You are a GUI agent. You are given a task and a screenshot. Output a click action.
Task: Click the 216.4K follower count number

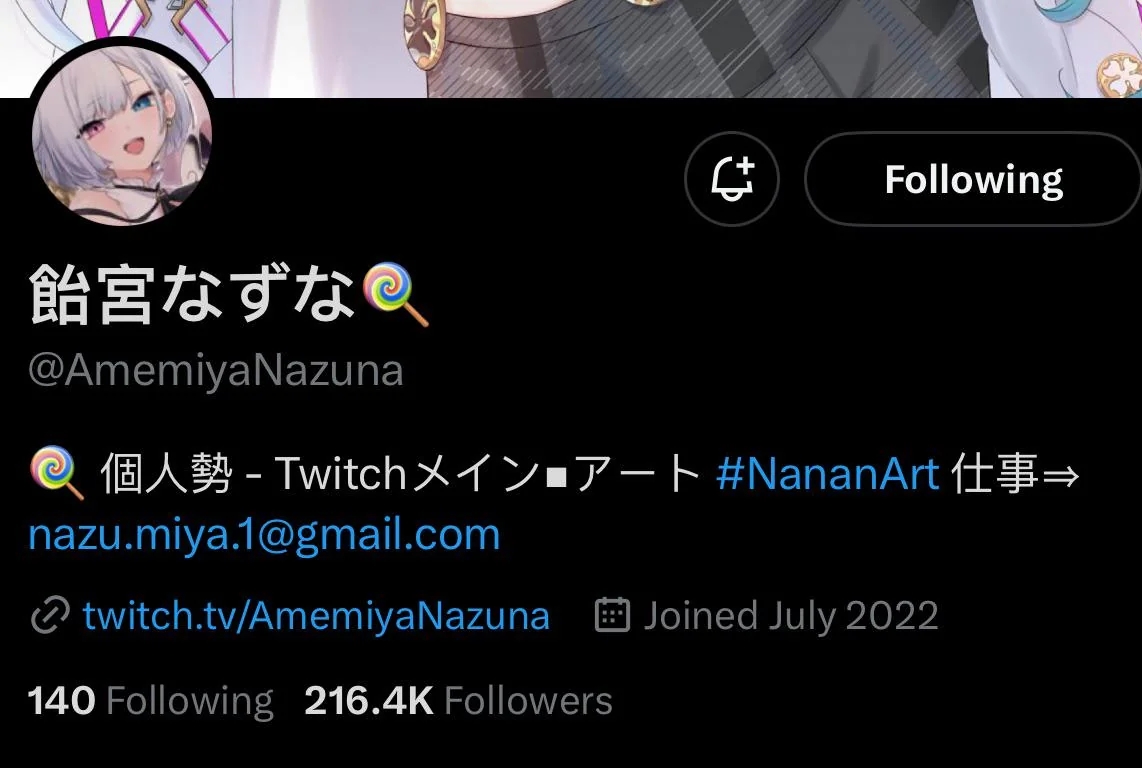pos(369,701)
